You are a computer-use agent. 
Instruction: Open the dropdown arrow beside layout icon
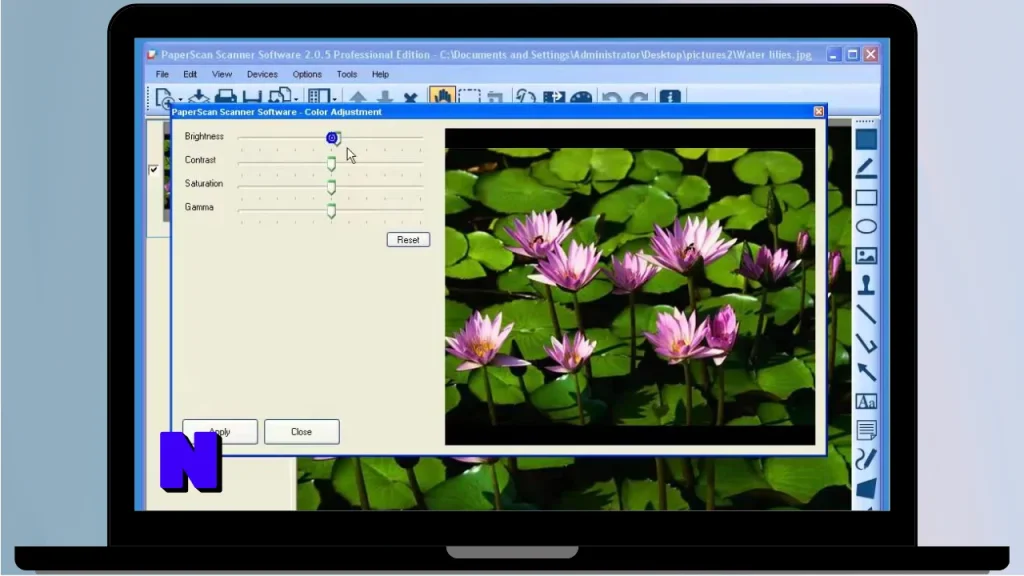334,99
